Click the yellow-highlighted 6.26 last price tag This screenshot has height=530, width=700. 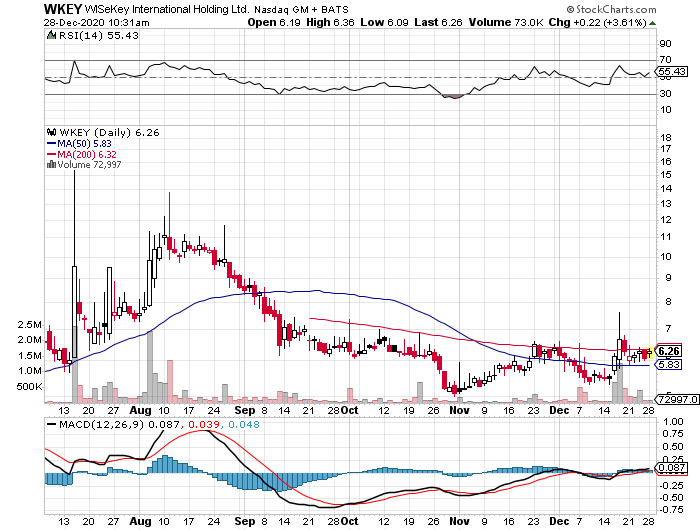click(668, 351)
